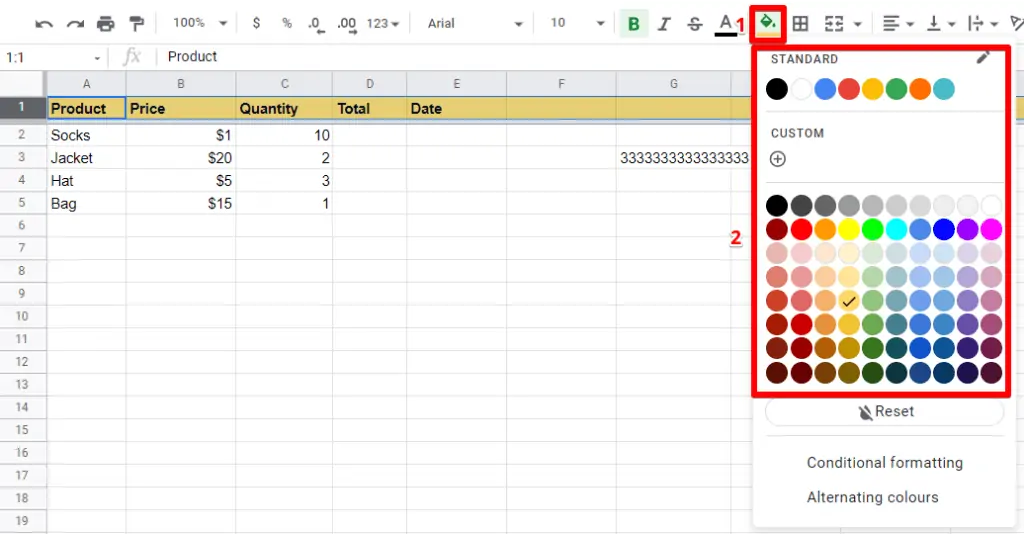The image size is (1024, 534).
Task: Choose Conditional formatting option
Action: click(x=884, y=463)
